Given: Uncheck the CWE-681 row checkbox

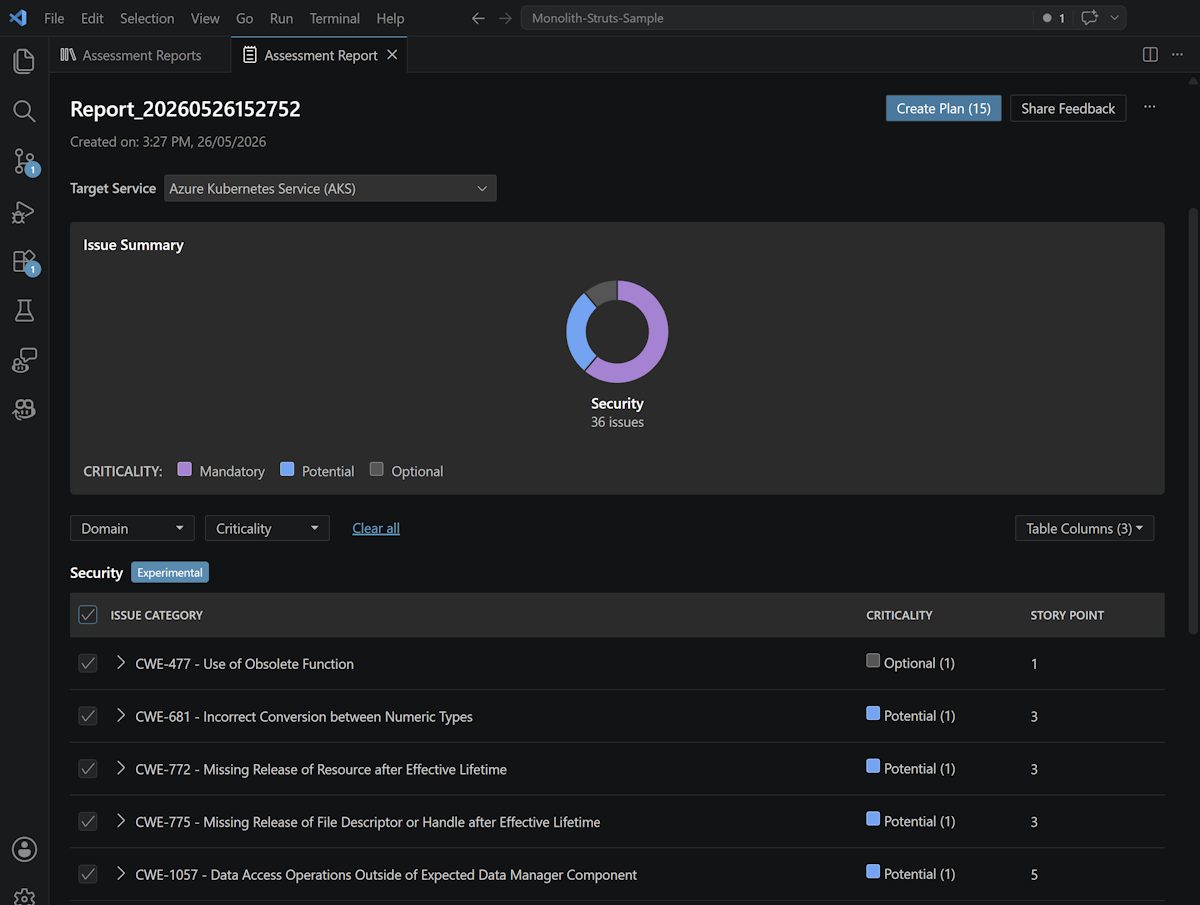Looking at the screenshot, I should click(x=88, y=716).
